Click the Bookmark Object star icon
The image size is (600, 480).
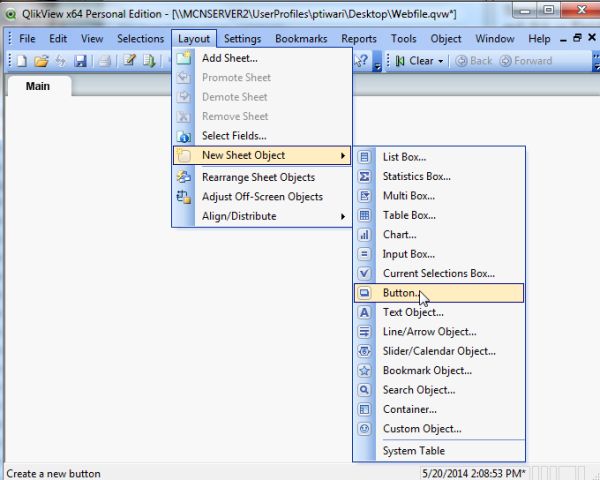(x=364, y=371)
